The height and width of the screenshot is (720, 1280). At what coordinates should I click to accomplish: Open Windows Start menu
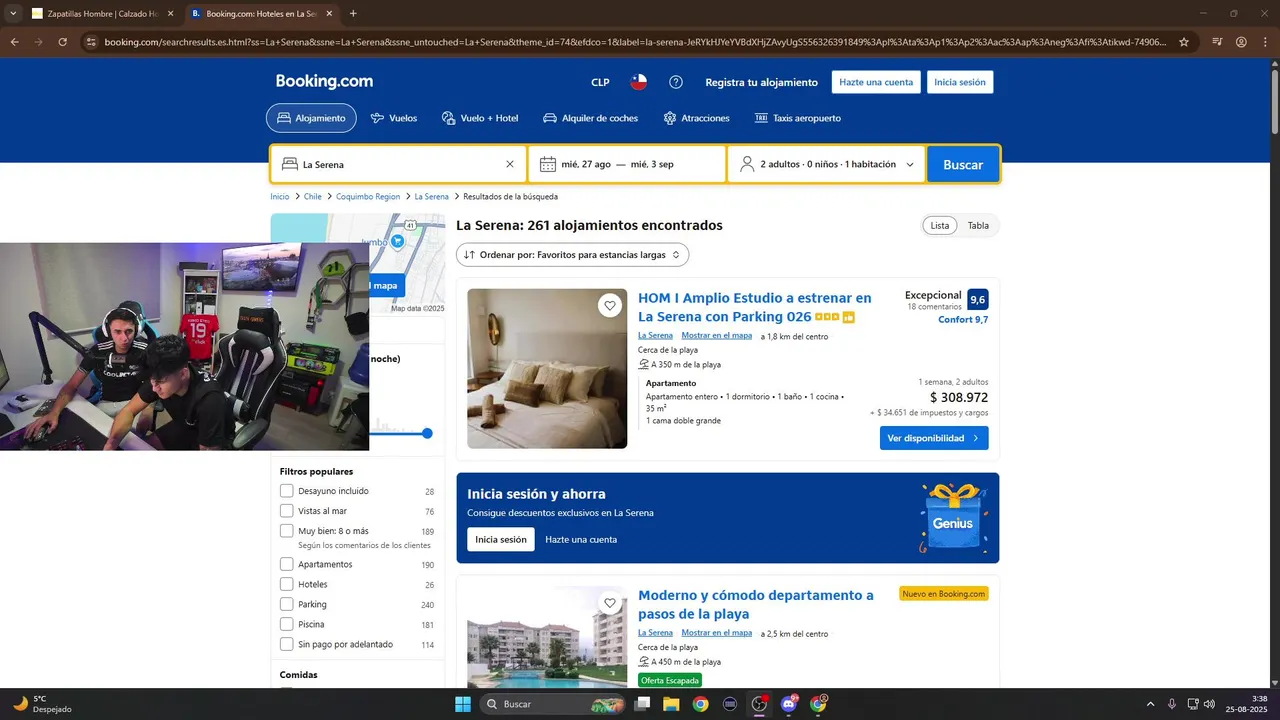point(463,704)
